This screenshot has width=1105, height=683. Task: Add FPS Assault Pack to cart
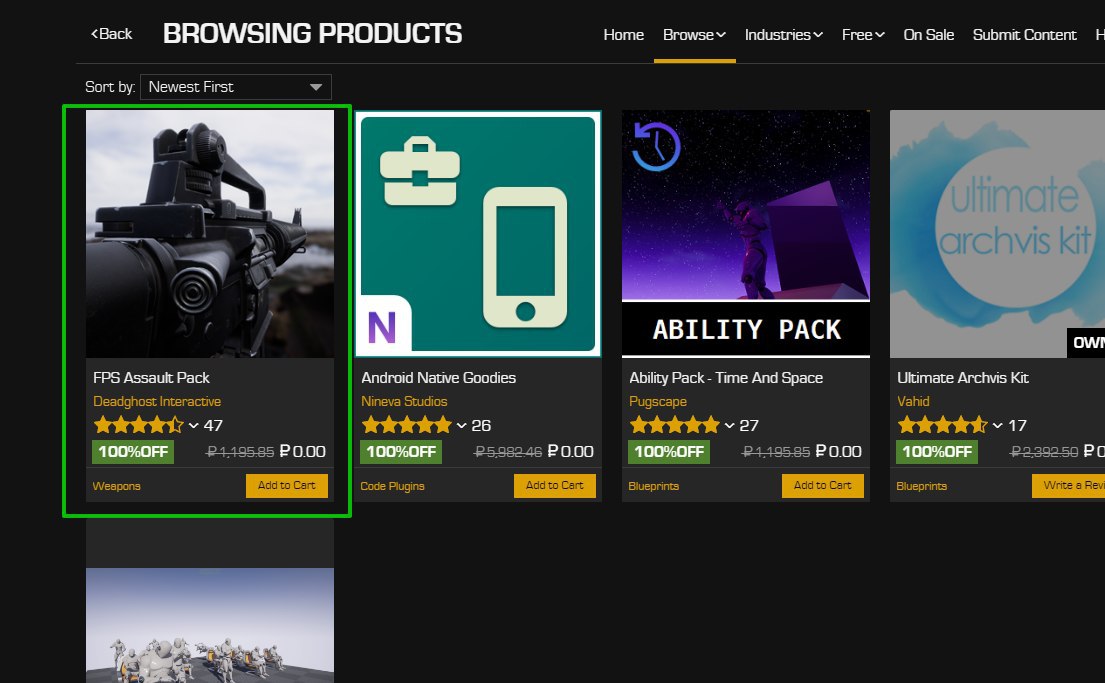[287, 486]
